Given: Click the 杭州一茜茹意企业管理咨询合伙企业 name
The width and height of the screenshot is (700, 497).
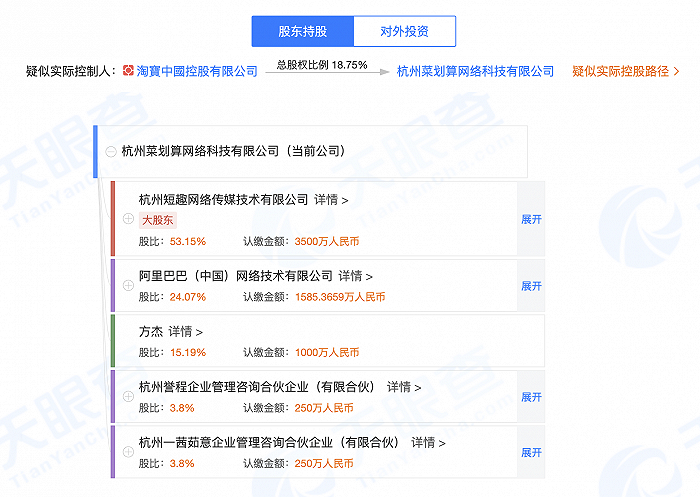Looking at the screenshot, I should pyautogui.click(x=269, y=443).
